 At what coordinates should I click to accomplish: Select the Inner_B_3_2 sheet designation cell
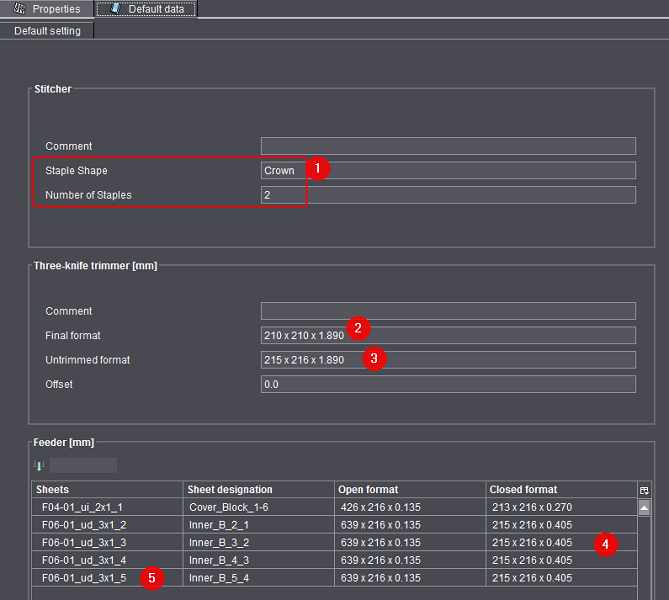point(258,542)
